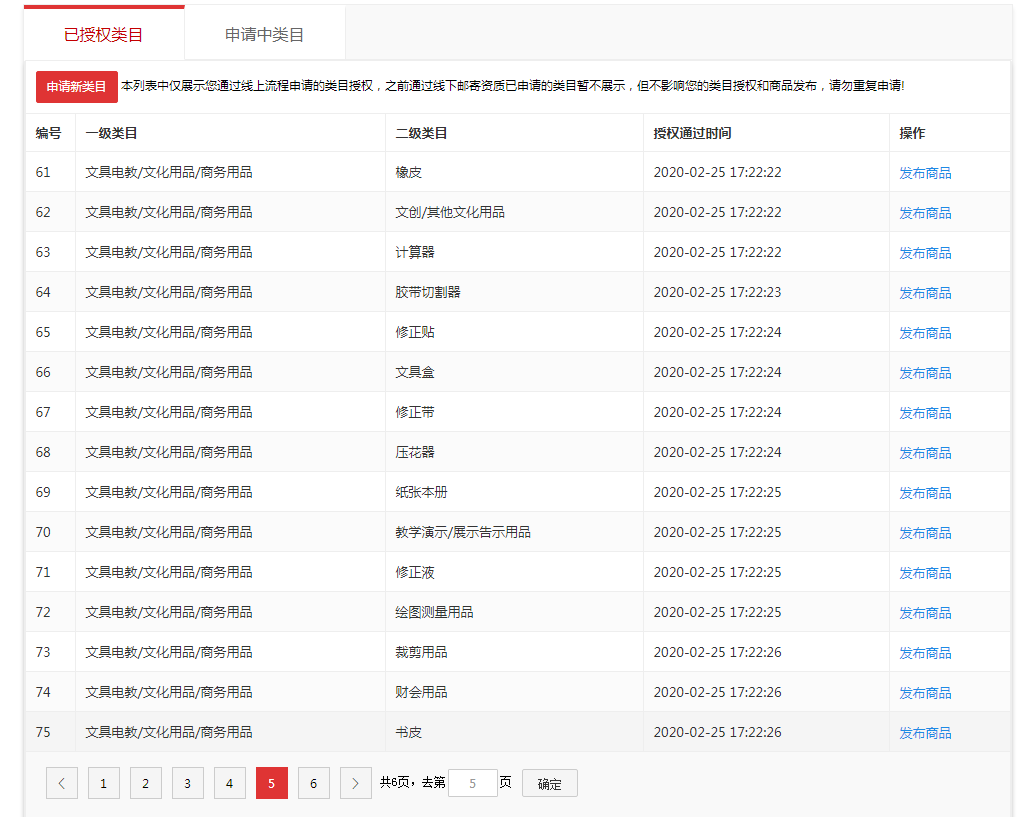Open 发布商品 for 纸张本册
Screen dimensions: 1033x817
pyautogui.click(x=924, y=492)
